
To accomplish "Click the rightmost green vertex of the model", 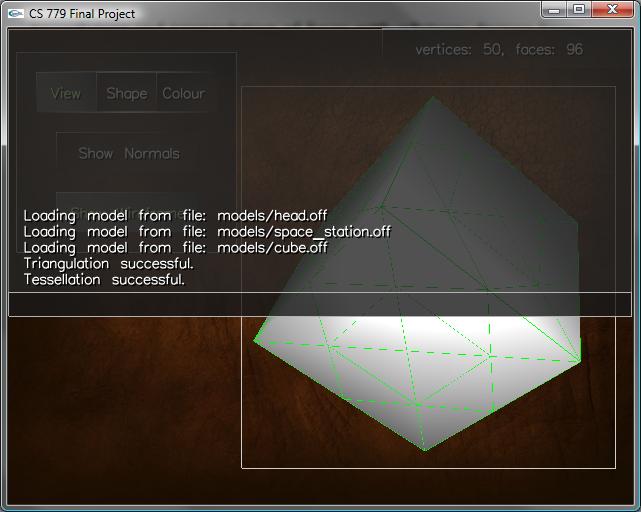I will click(x=580, y=361).
